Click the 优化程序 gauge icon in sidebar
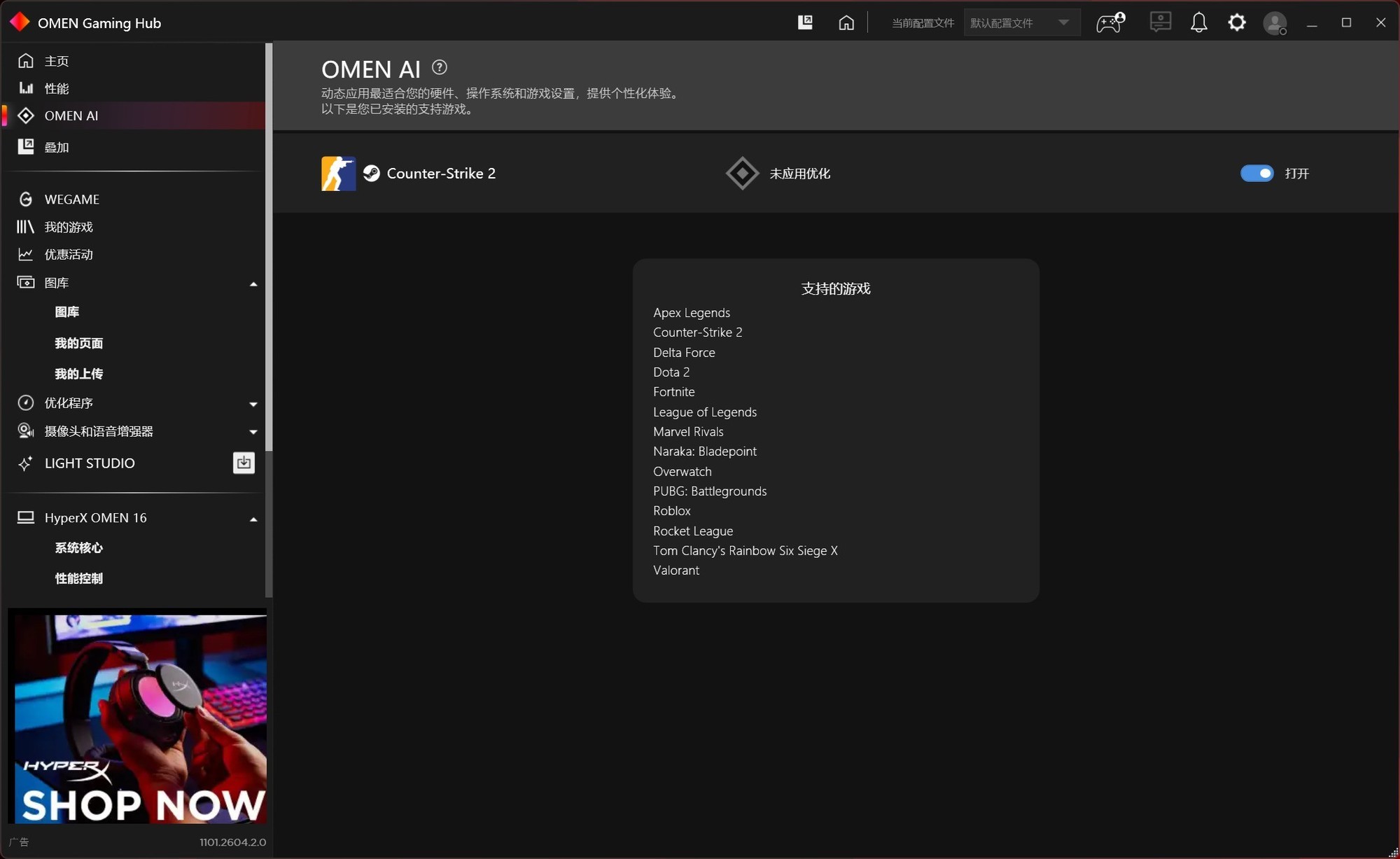Screen dimensions: 1400x859 (26, 403)
